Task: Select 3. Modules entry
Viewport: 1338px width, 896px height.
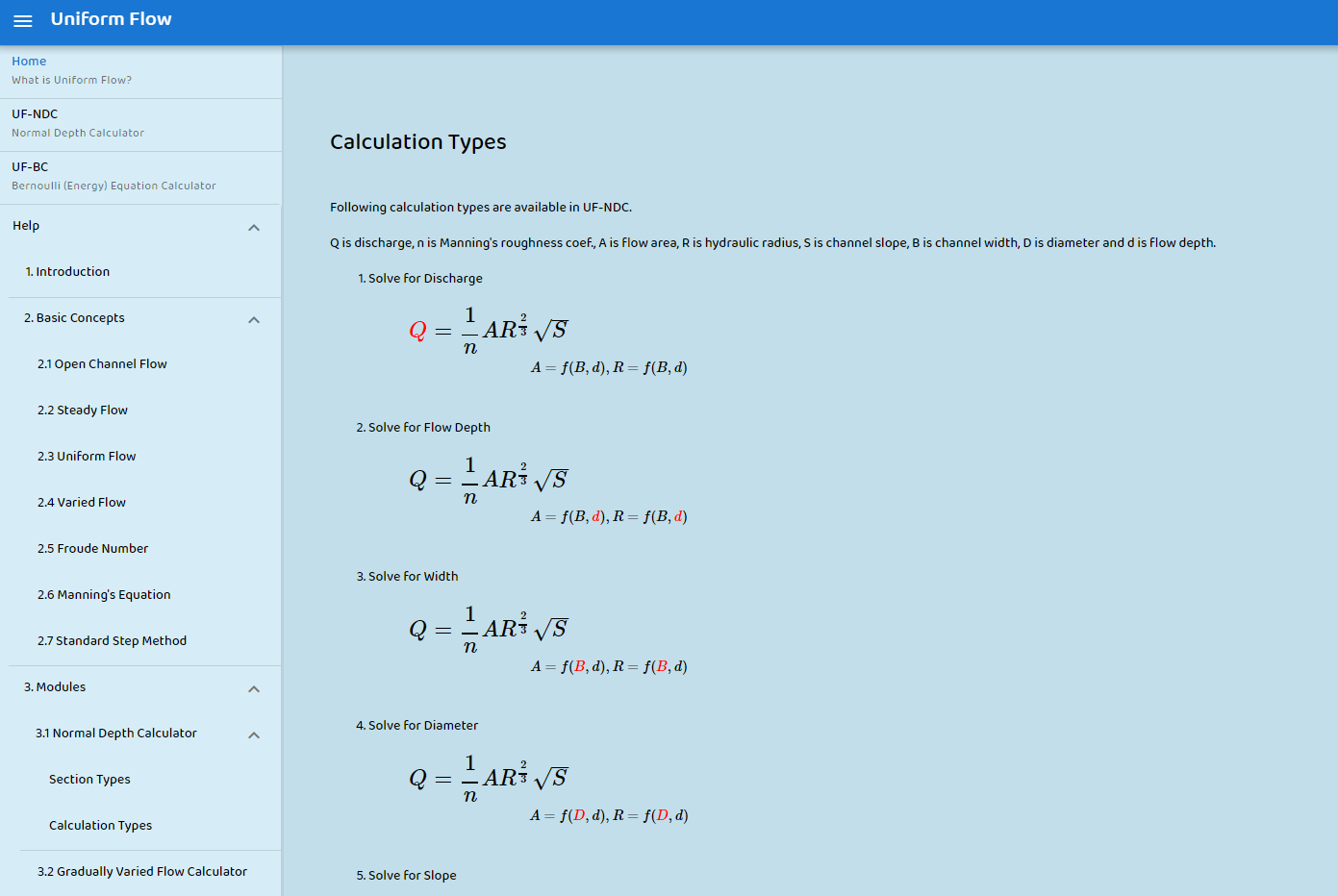Action: pos(55,687)
